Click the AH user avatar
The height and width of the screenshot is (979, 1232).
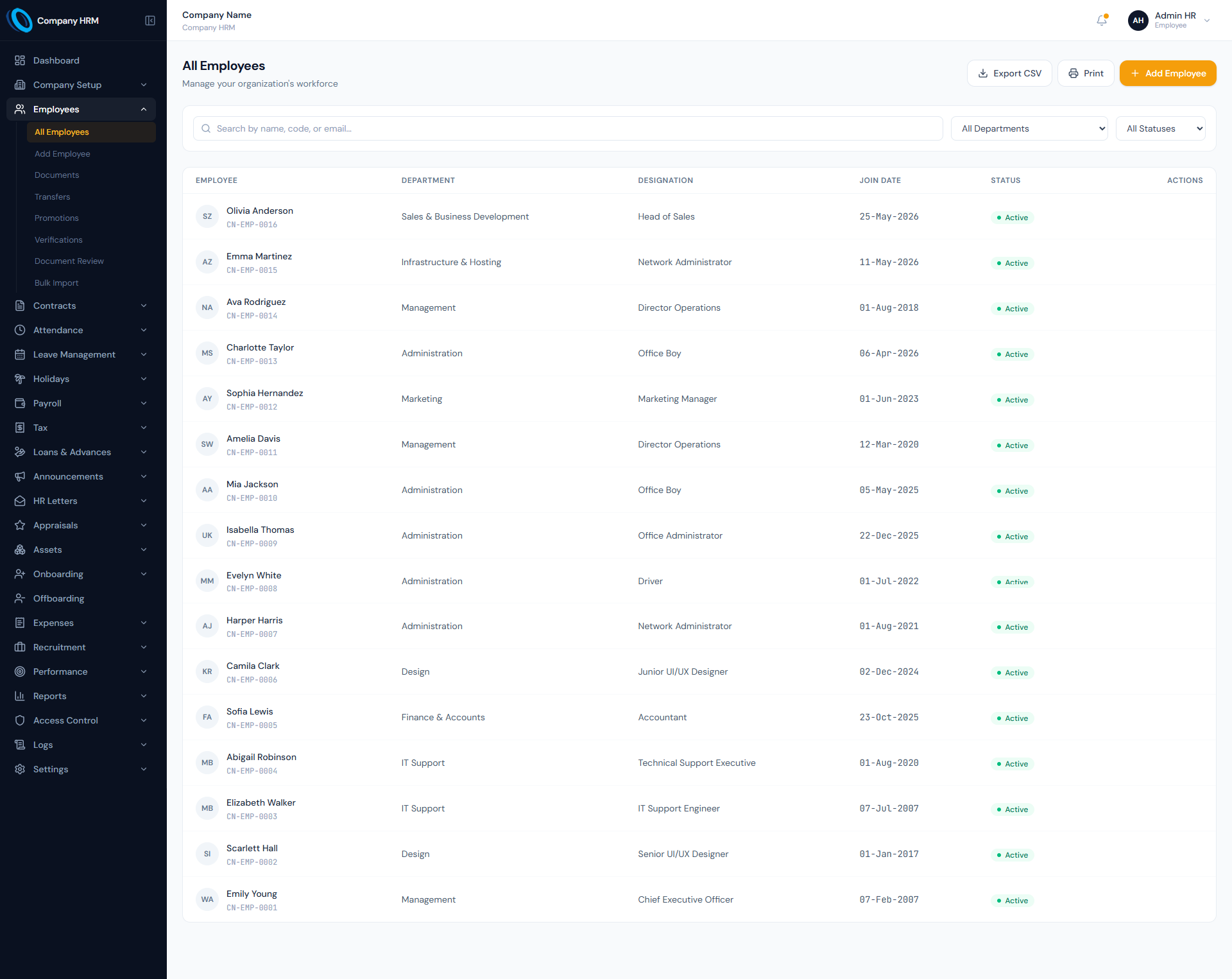pyautogui.click(x=1138, y=21)
